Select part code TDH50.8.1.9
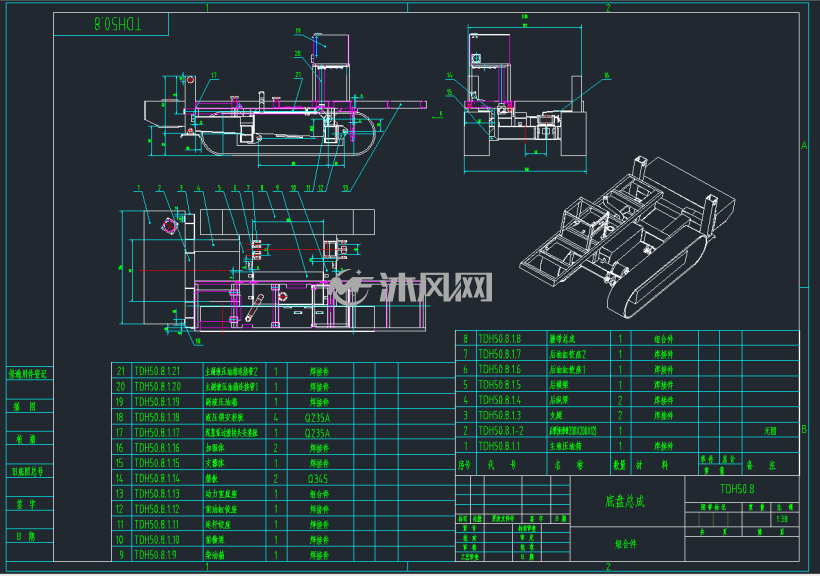The width and height of the screenshot is (820, 576). point(155,555)
